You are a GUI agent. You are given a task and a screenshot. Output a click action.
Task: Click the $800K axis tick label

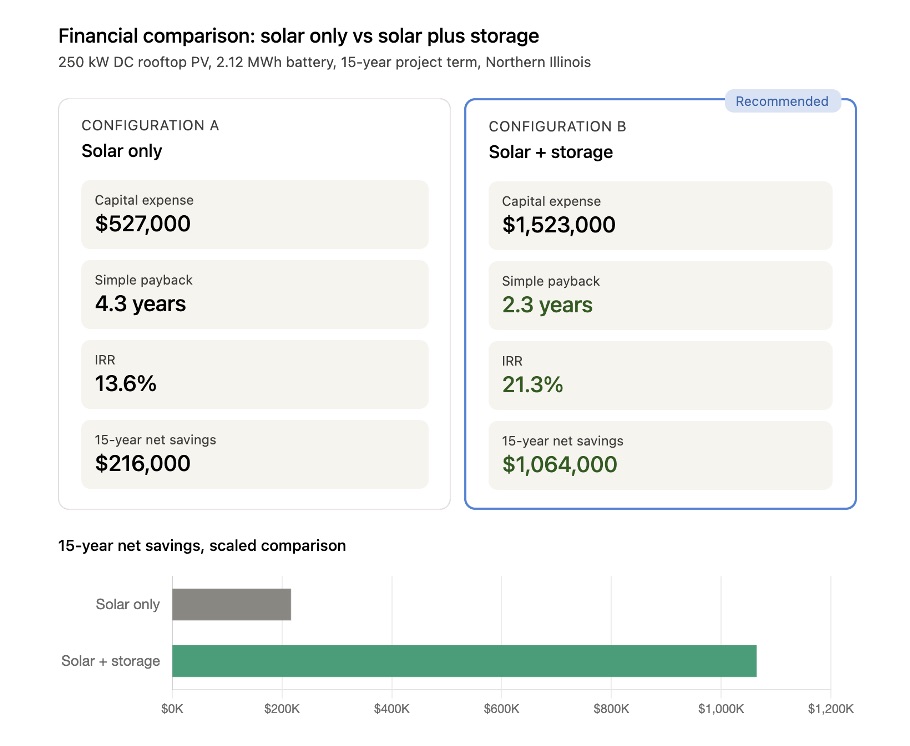(x=611, y=709)
